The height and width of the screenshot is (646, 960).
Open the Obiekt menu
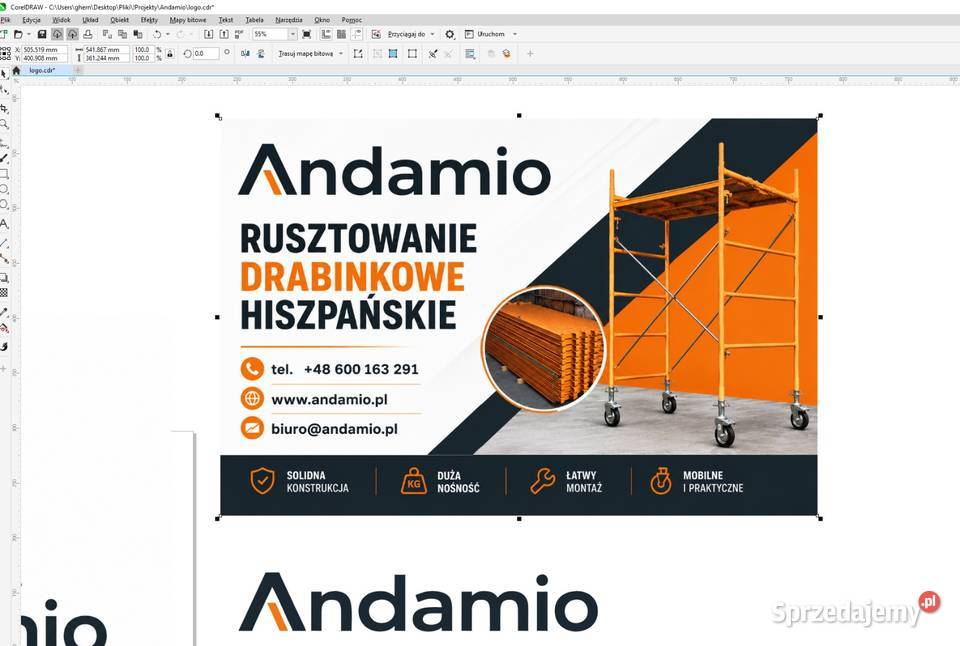point(119,20)
